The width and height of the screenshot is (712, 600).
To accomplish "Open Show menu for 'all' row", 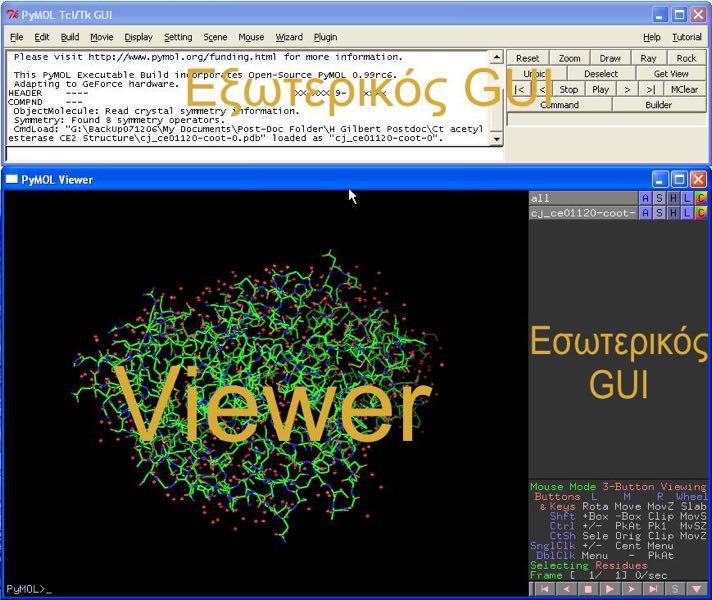I will click(659, 198).
